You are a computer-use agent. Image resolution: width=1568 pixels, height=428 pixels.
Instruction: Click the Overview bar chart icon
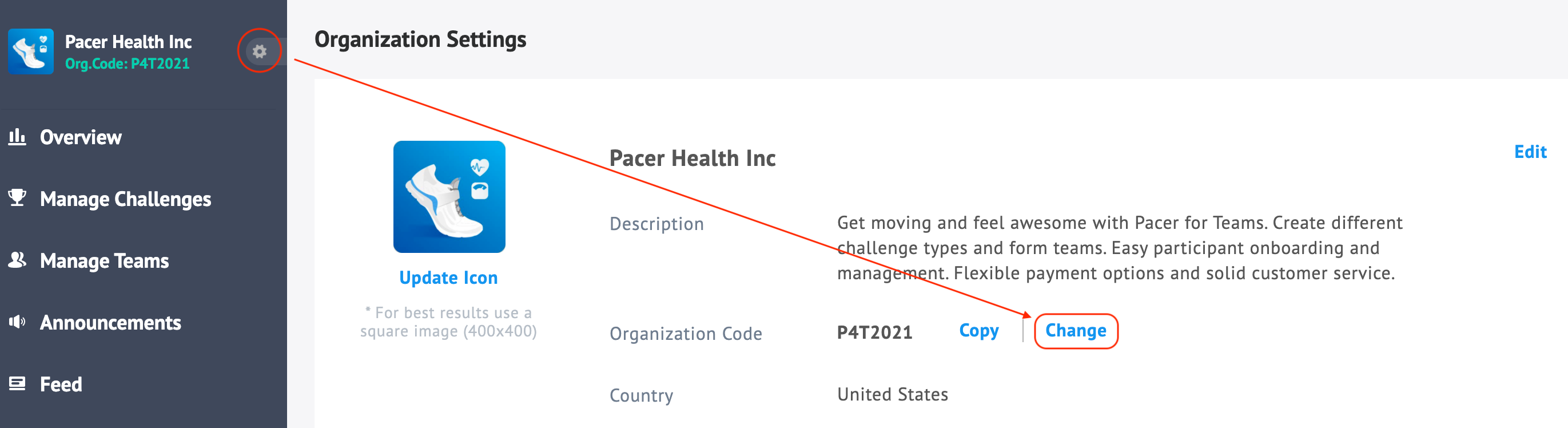click(17, 136)
